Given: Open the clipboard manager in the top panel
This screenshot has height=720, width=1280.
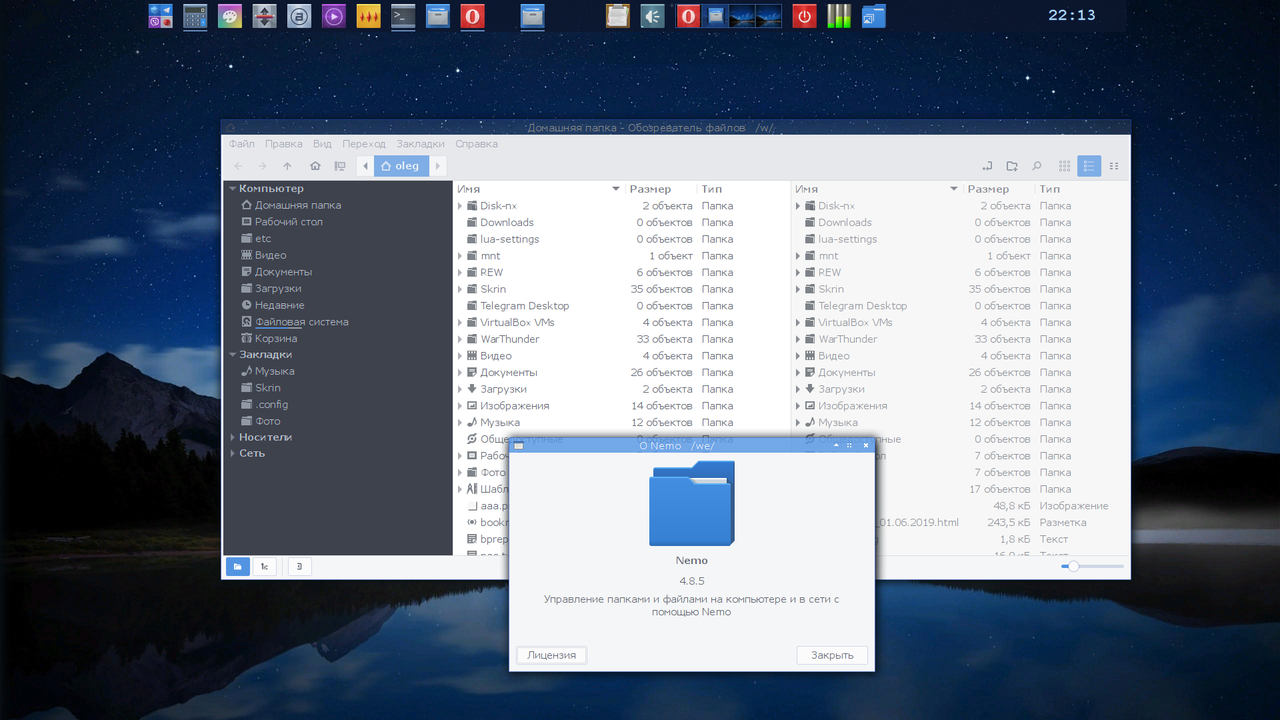Looking at the screenshot, I should pos(618,16).
